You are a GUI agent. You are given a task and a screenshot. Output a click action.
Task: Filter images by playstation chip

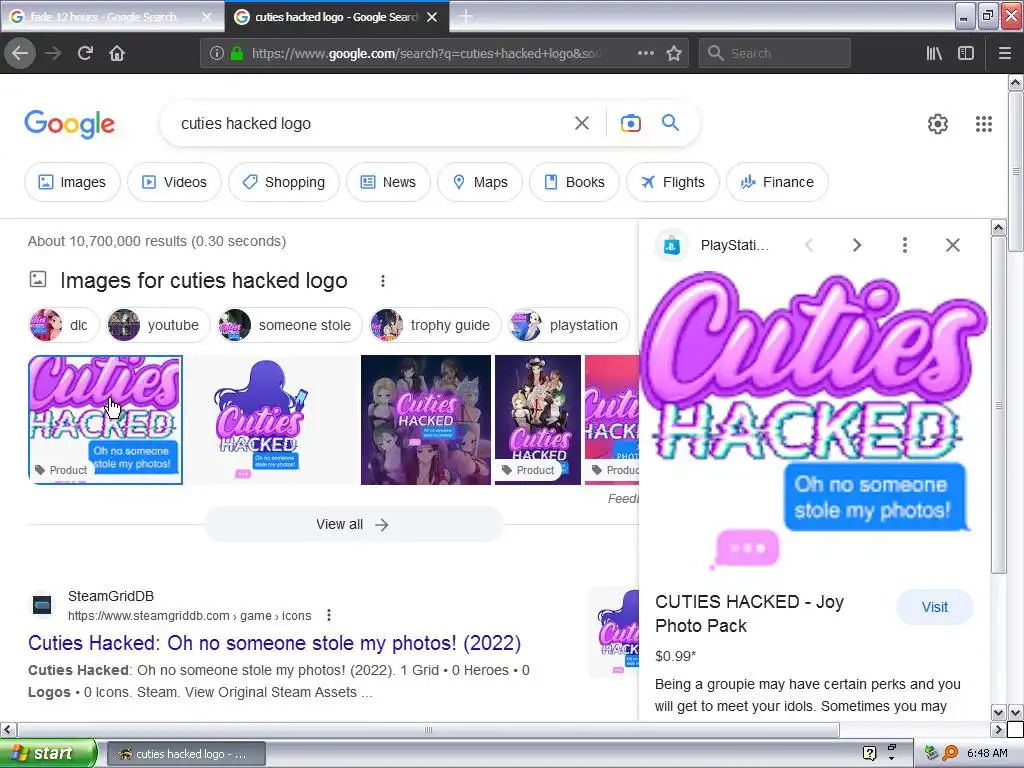569,325
